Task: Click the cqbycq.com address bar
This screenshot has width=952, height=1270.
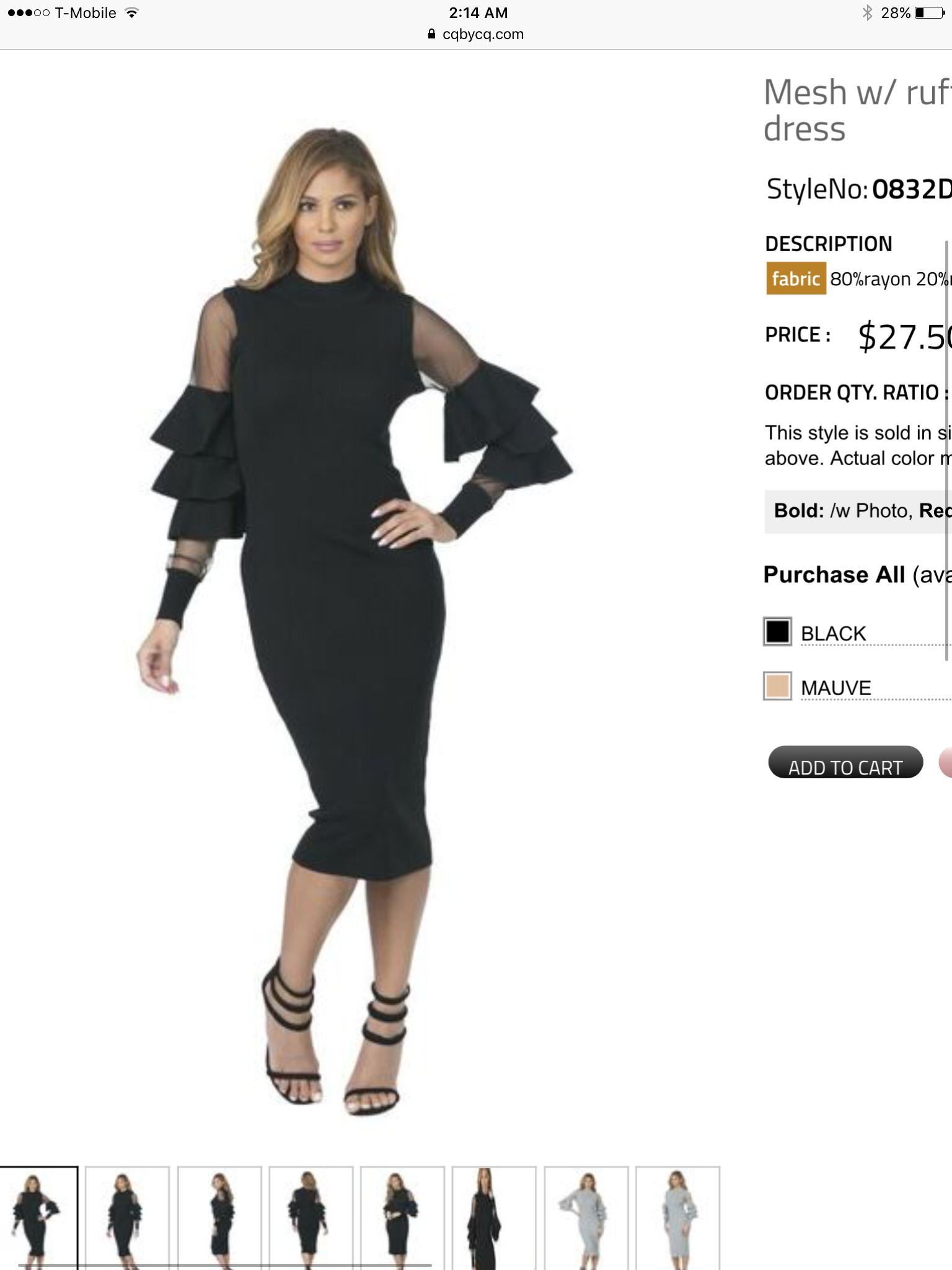Action: click(x=476, y=34)
